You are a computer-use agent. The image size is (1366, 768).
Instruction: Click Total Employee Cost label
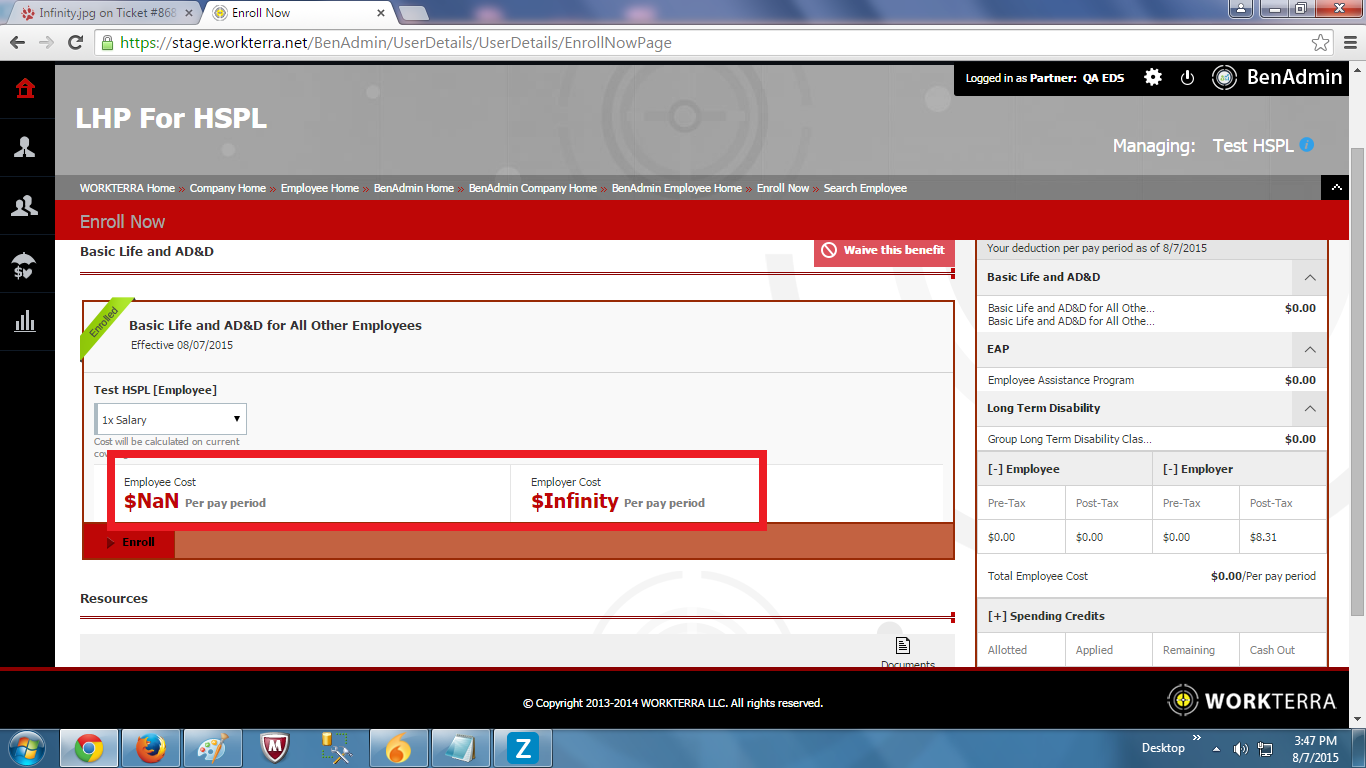tap(1038, 576)
